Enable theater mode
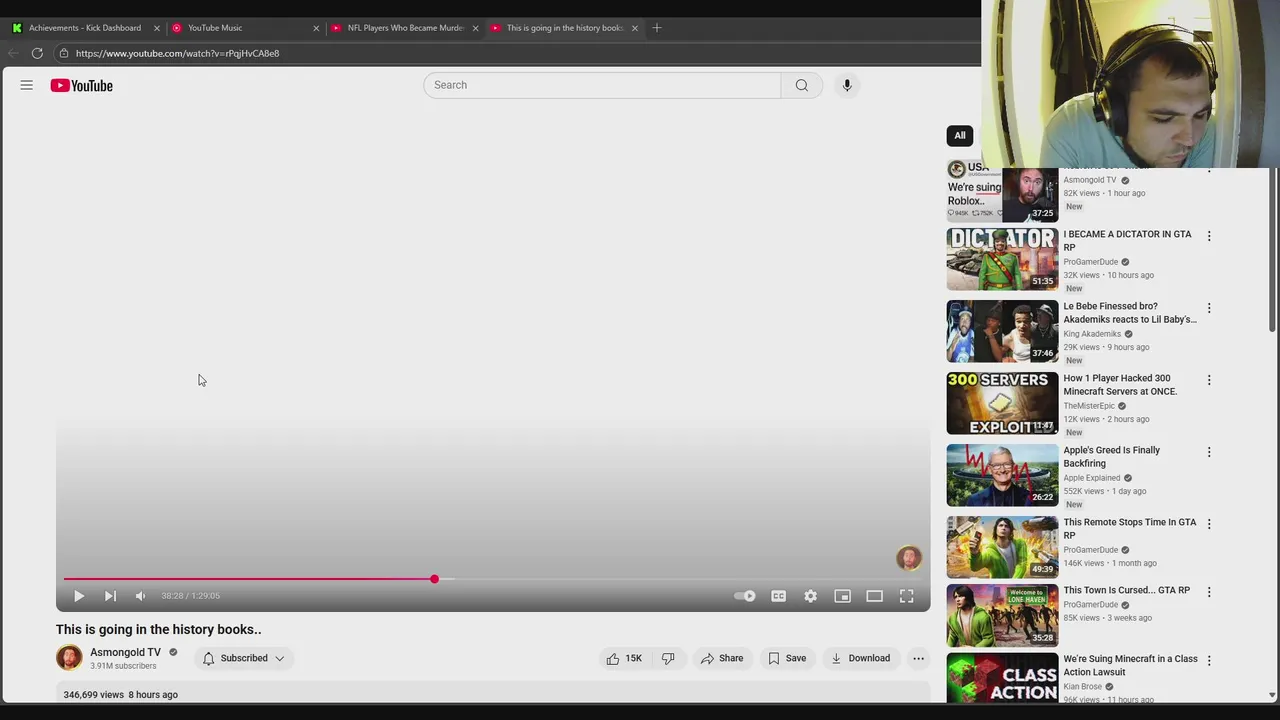The image size is (1280, 720). coord(875,596)
